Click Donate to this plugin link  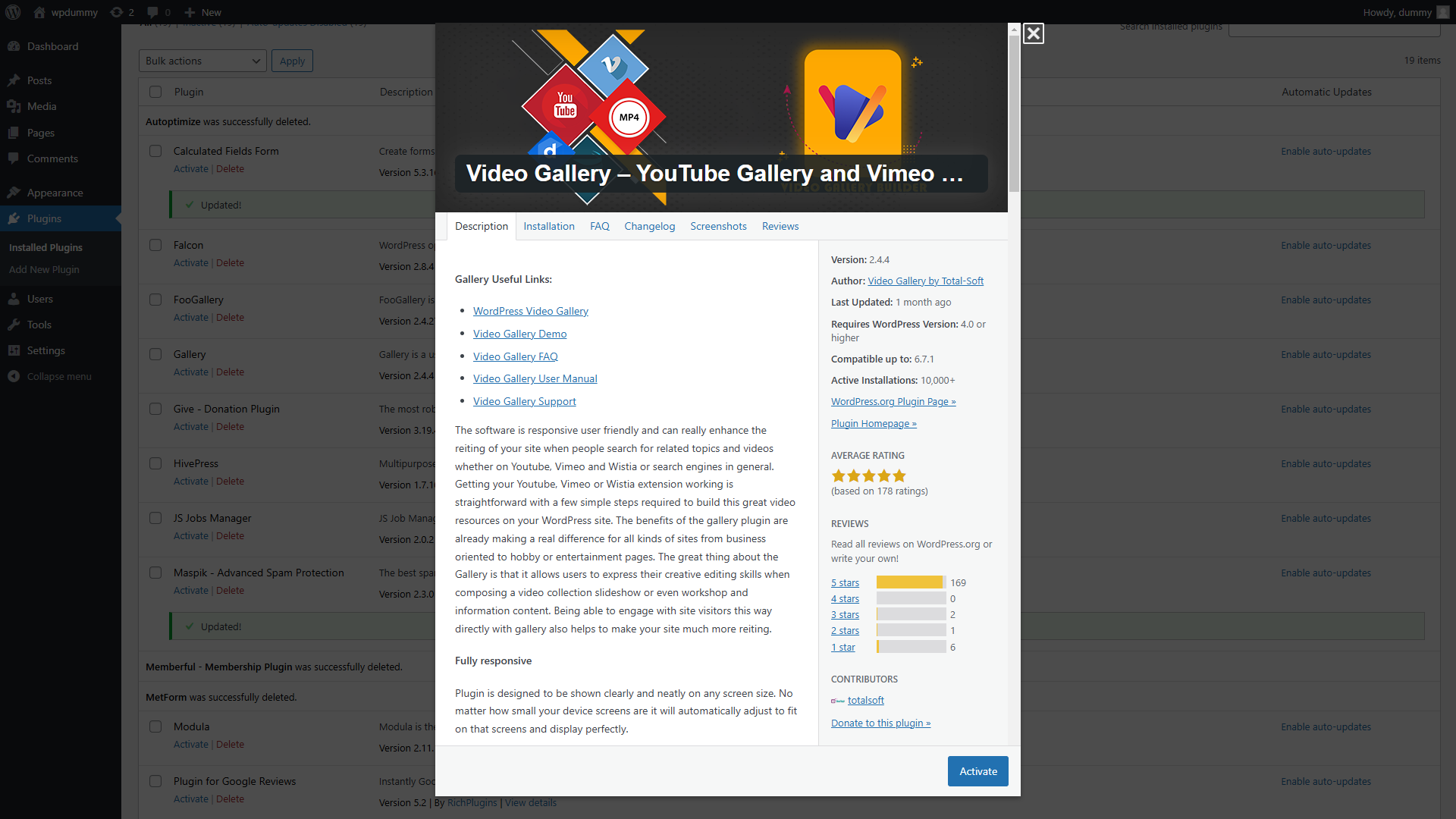tap(880, 723)
